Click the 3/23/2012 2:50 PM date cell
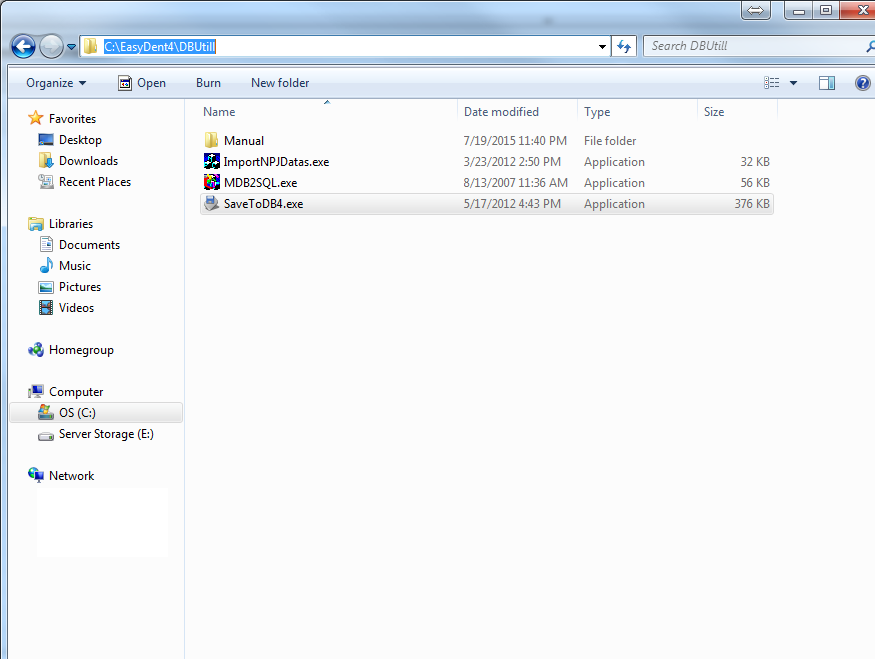Viewport: 875px width, 659px height. coord(512,162)
